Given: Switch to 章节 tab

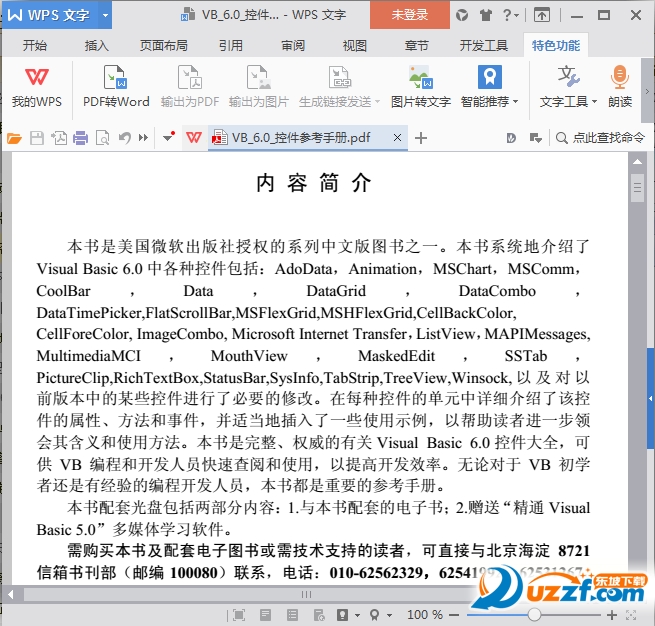Looking at the screenshot, I should (x=416, y=45).
